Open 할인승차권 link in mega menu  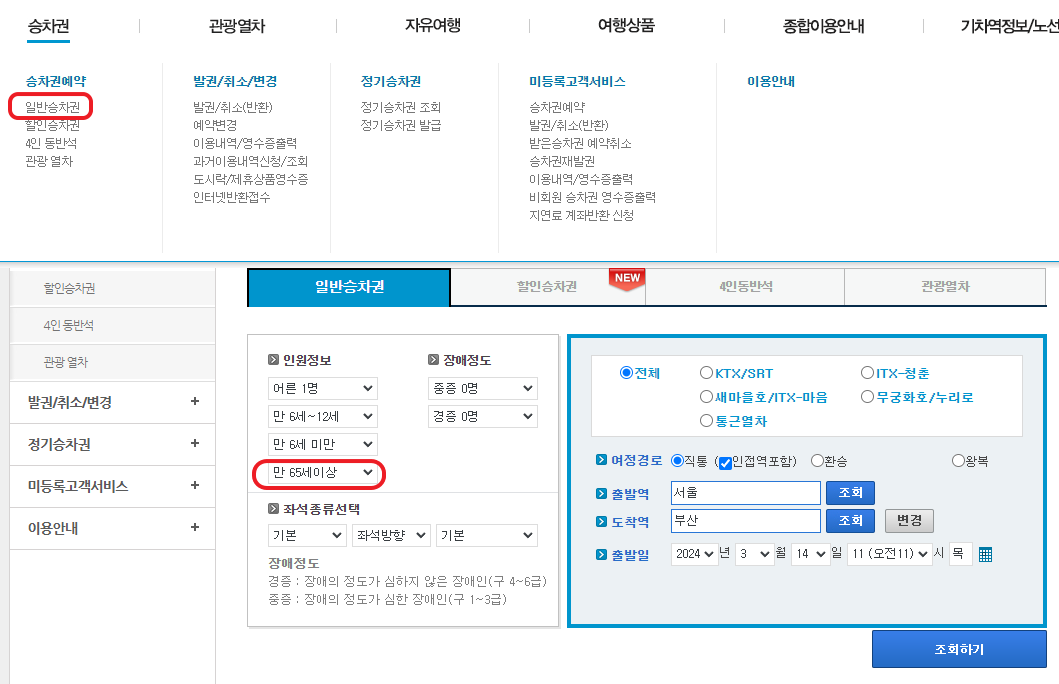point(53,125)
